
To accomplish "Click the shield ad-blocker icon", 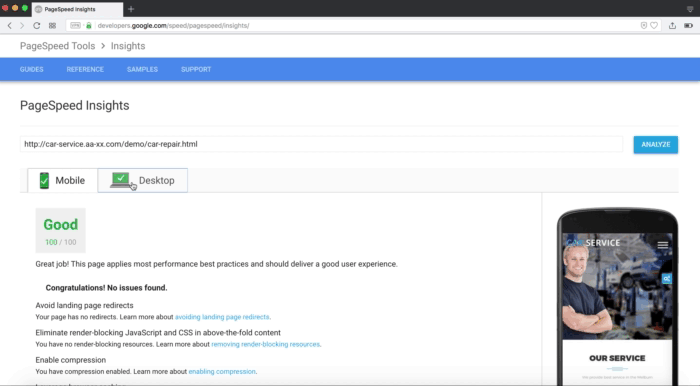I will pyautogui.click(x=643, y=25).
